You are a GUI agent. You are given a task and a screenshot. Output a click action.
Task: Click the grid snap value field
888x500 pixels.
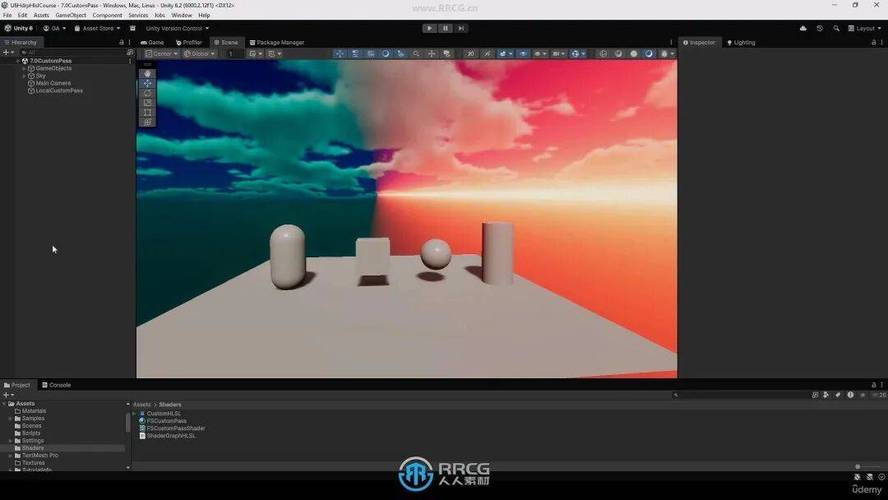coord(232,54)
